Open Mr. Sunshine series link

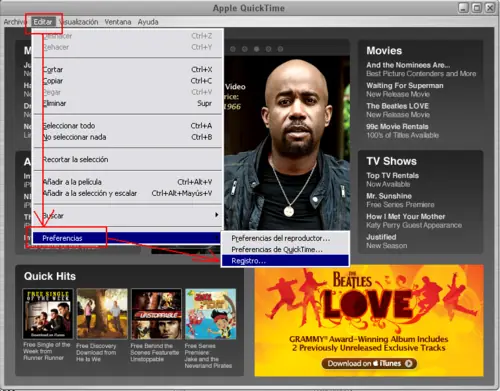tap(389, 196)
